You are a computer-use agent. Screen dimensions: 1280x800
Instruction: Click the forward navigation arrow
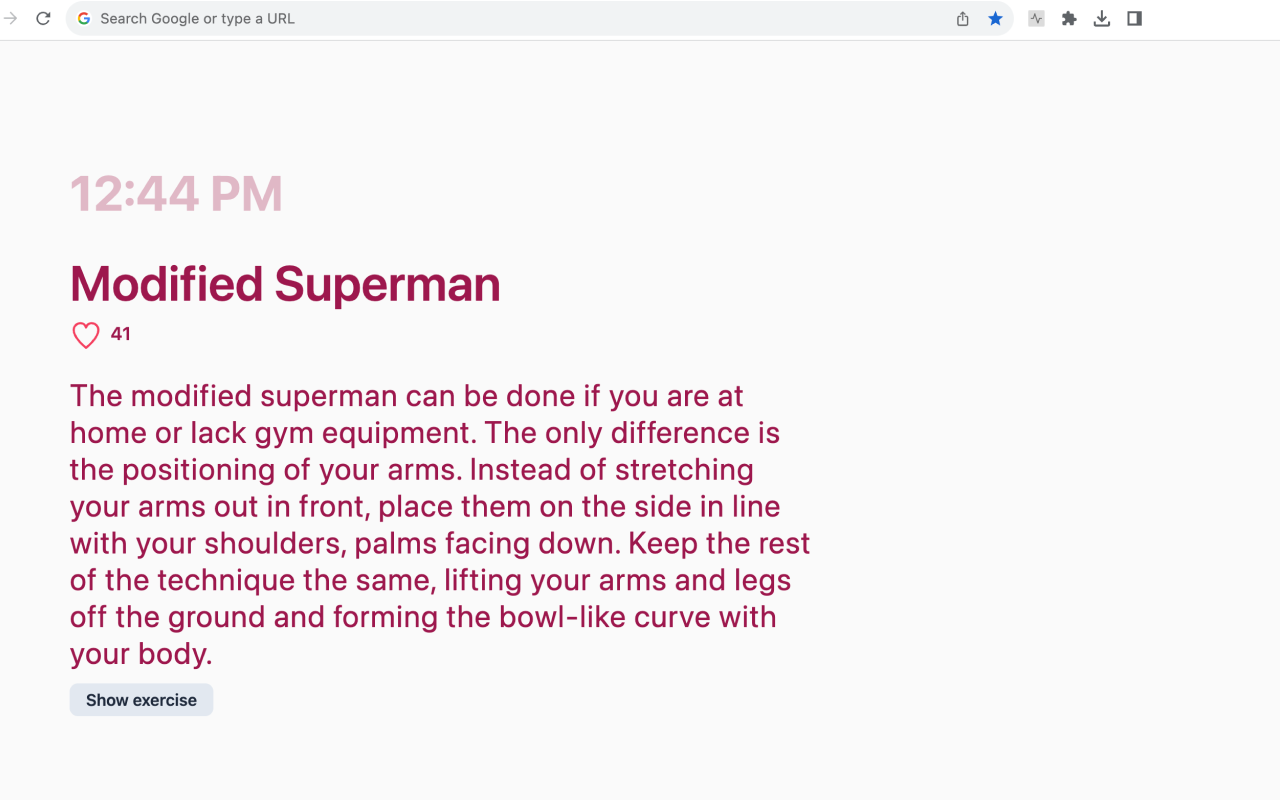(10, 18)
